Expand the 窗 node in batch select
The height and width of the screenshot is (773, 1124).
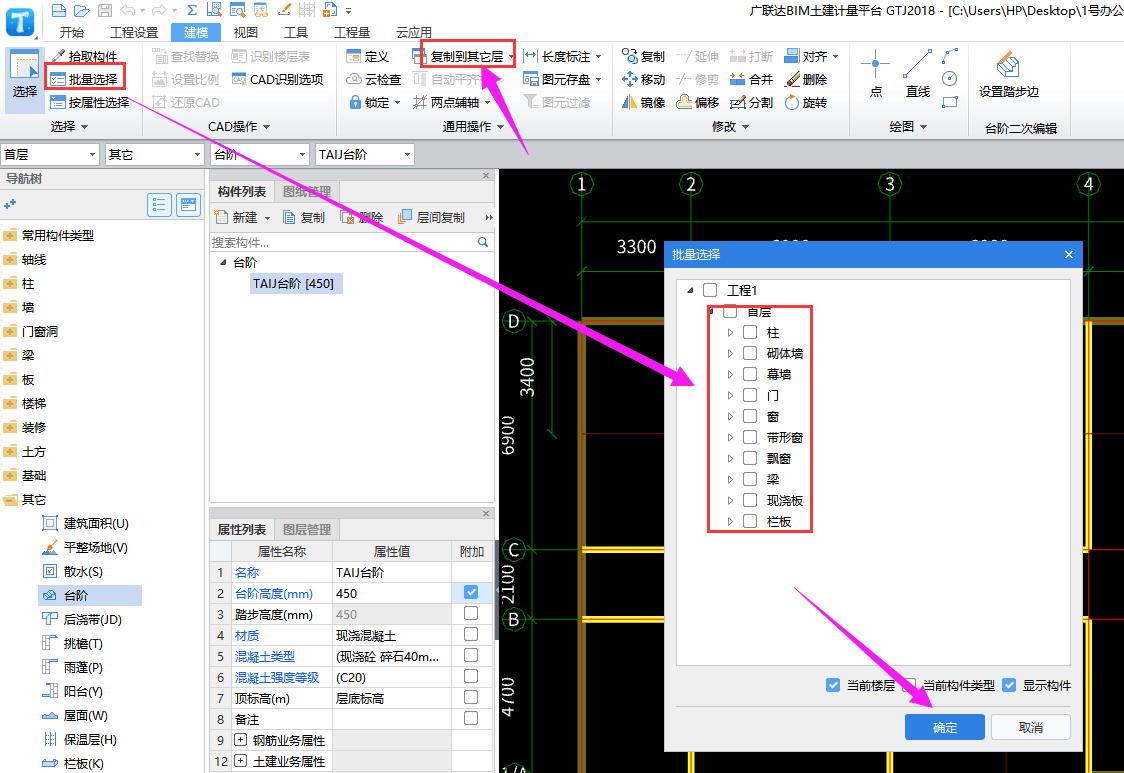pos(730,416)
